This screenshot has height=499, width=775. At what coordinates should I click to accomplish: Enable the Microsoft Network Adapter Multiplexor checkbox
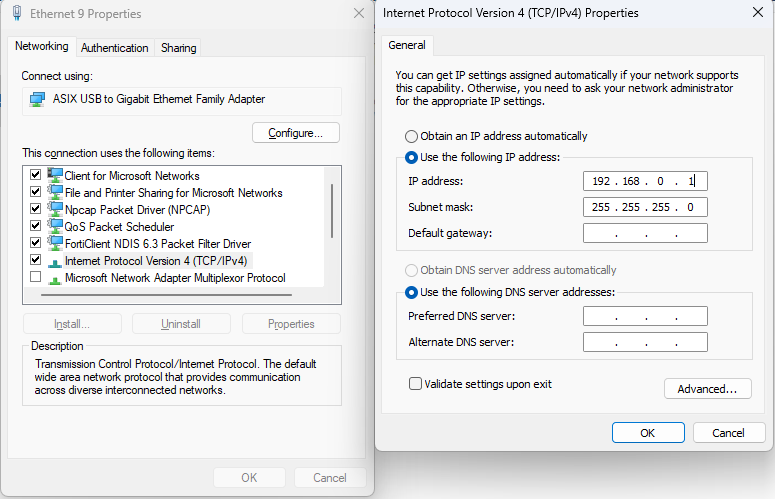[x=36, y=277]
